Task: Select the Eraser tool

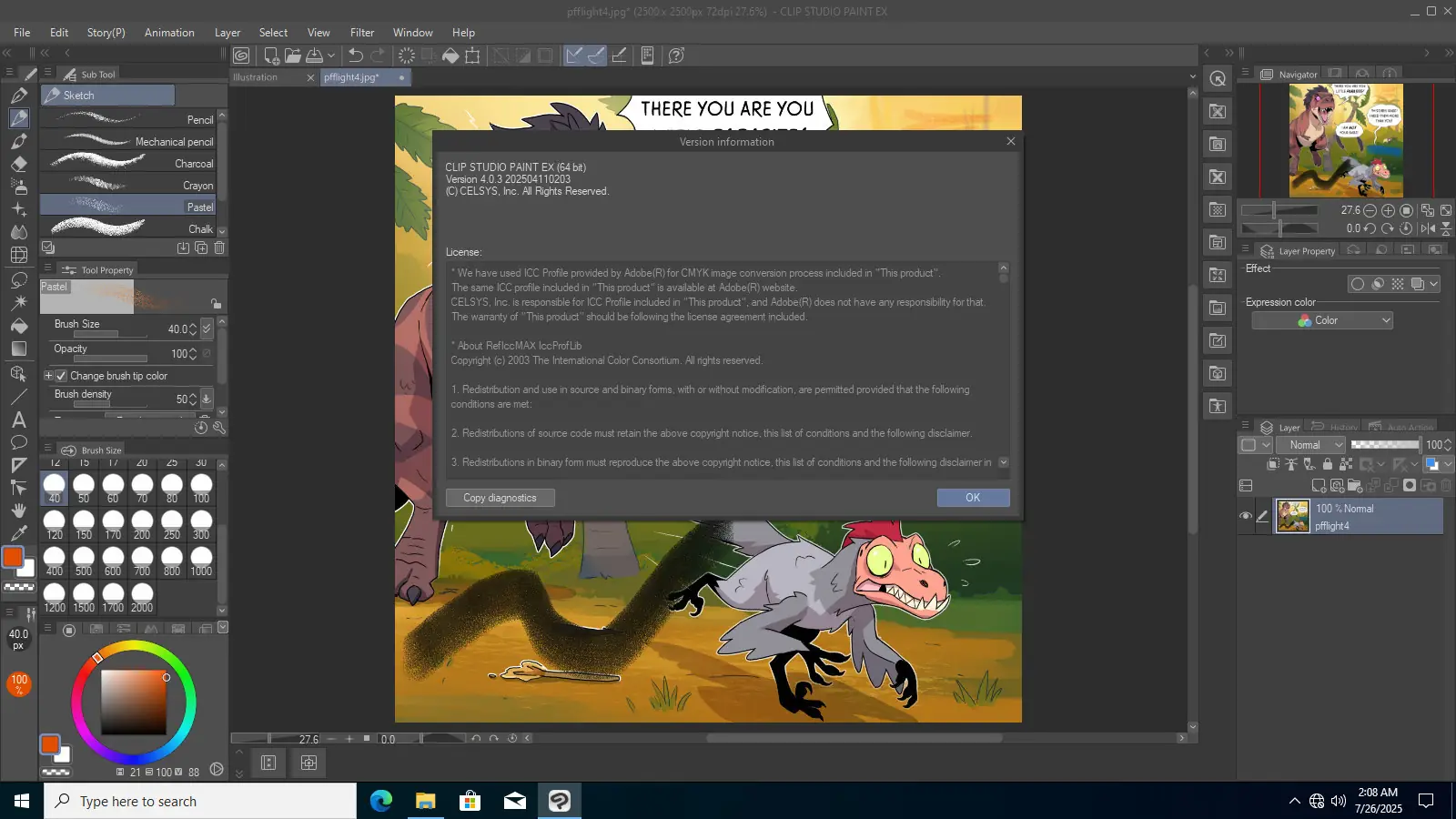Action: [x=18, y=164]
